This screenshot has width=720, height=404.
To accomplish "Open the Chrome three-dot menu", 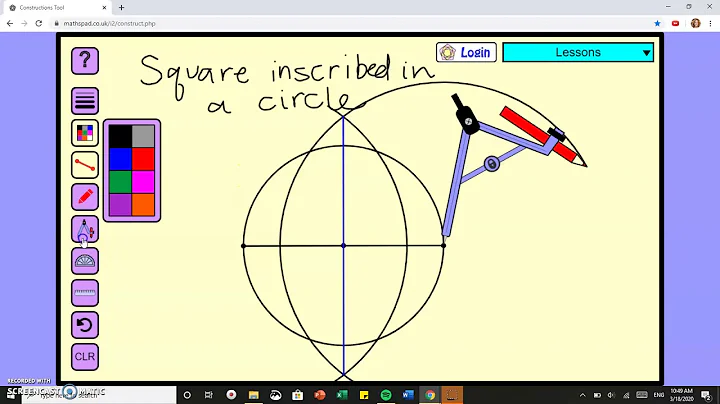I will (710, 23).
